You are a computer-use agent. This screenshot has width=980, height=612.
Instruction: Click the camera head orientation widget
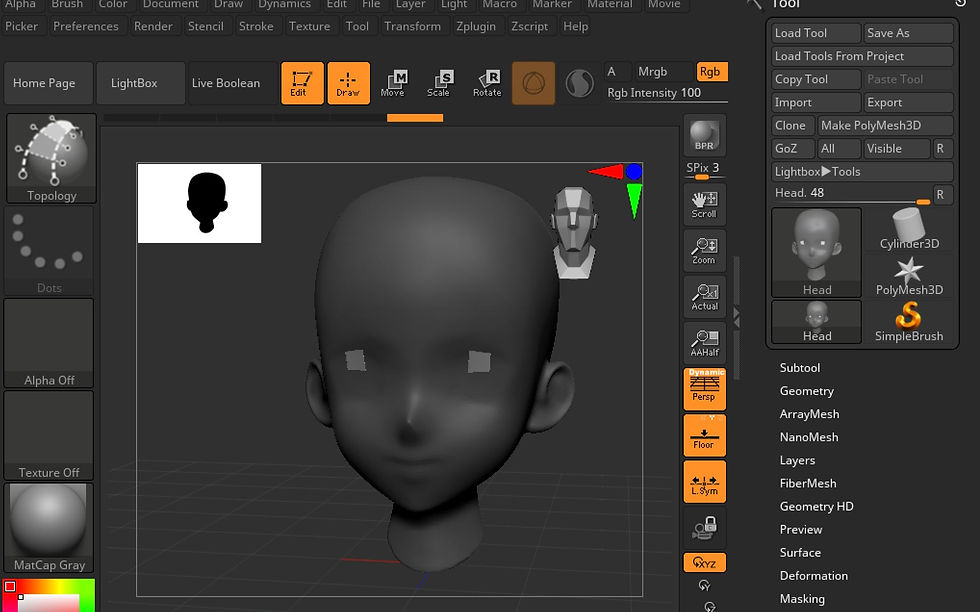click(x=574, y=232)
